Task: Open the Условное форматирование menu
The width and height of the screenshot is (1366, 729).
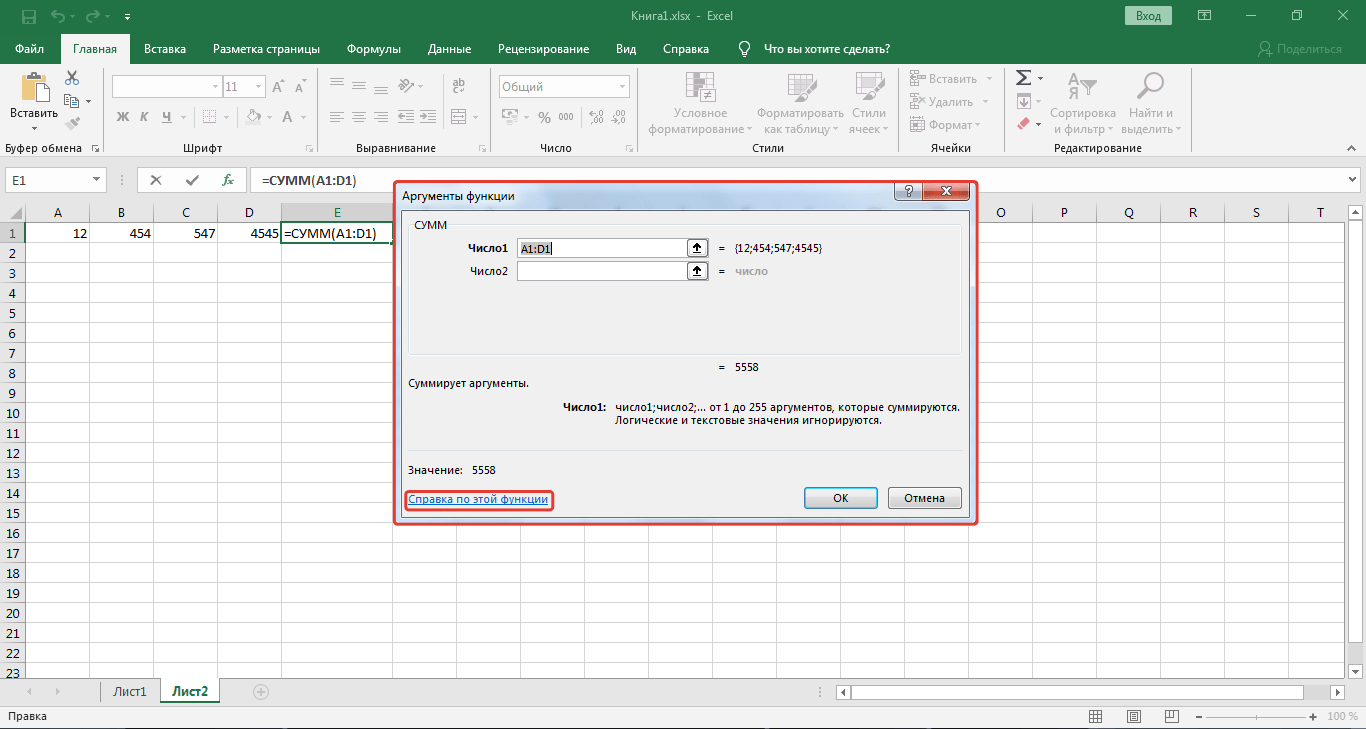Action: click(x=700, y=104)
